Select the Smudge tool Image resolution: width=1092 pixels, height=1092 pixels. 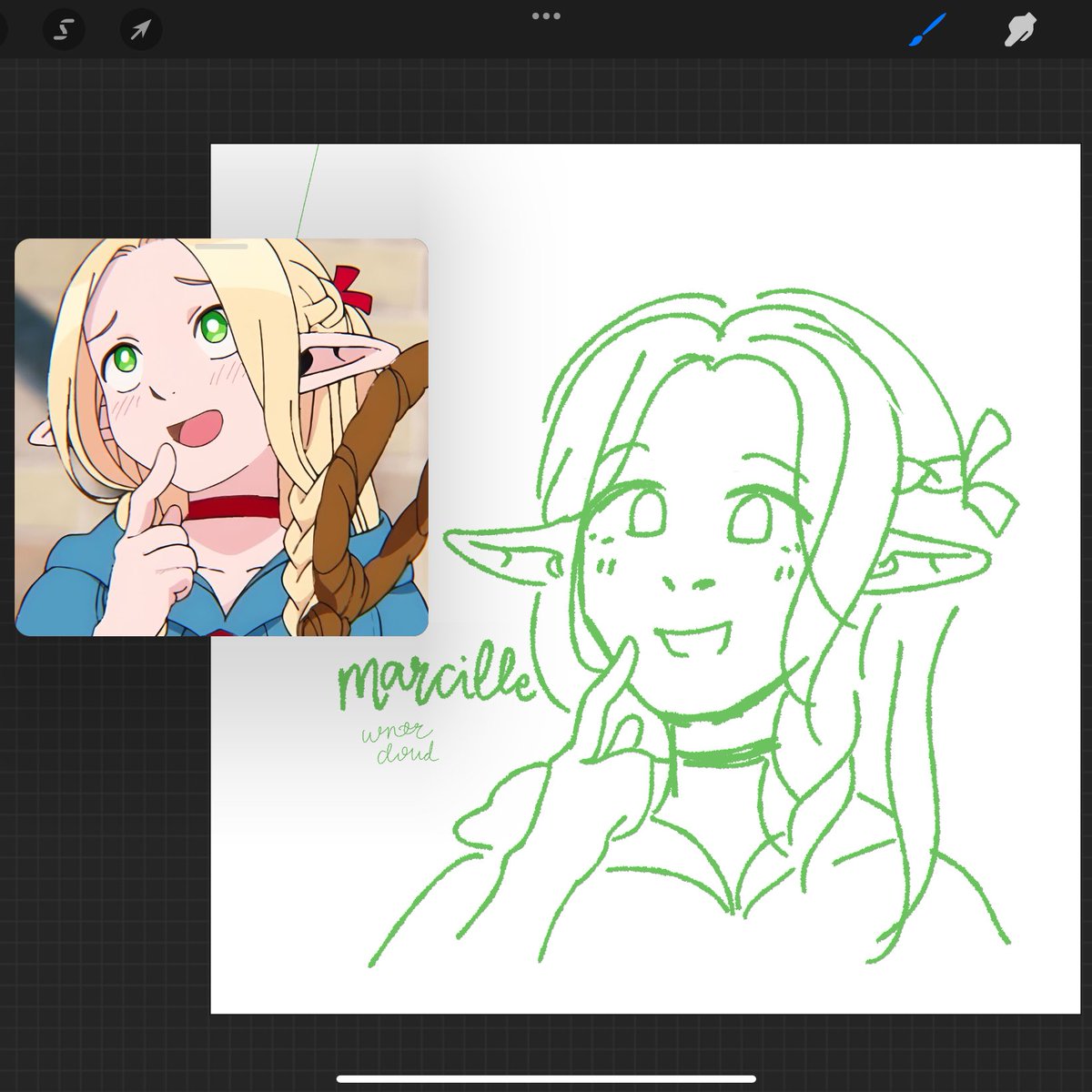1020,31
